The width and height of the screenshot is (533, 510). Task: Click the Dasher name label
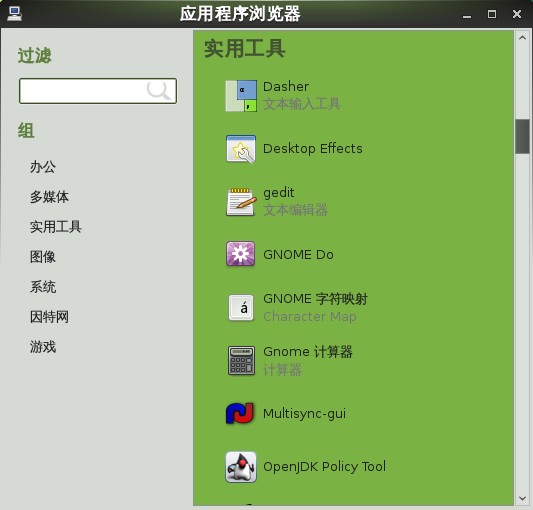pos(286,86)
